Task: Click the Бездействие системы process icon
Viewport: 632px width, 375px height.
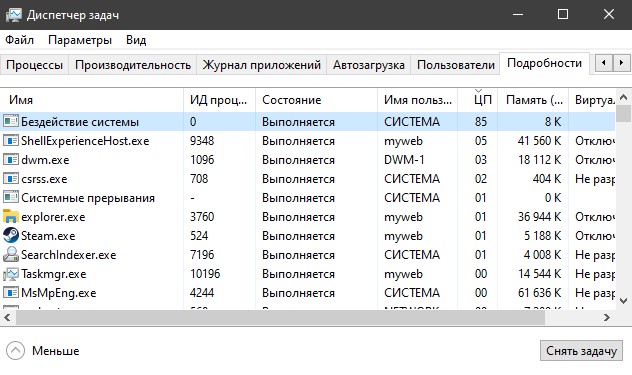Action: [x=10, y=121]
